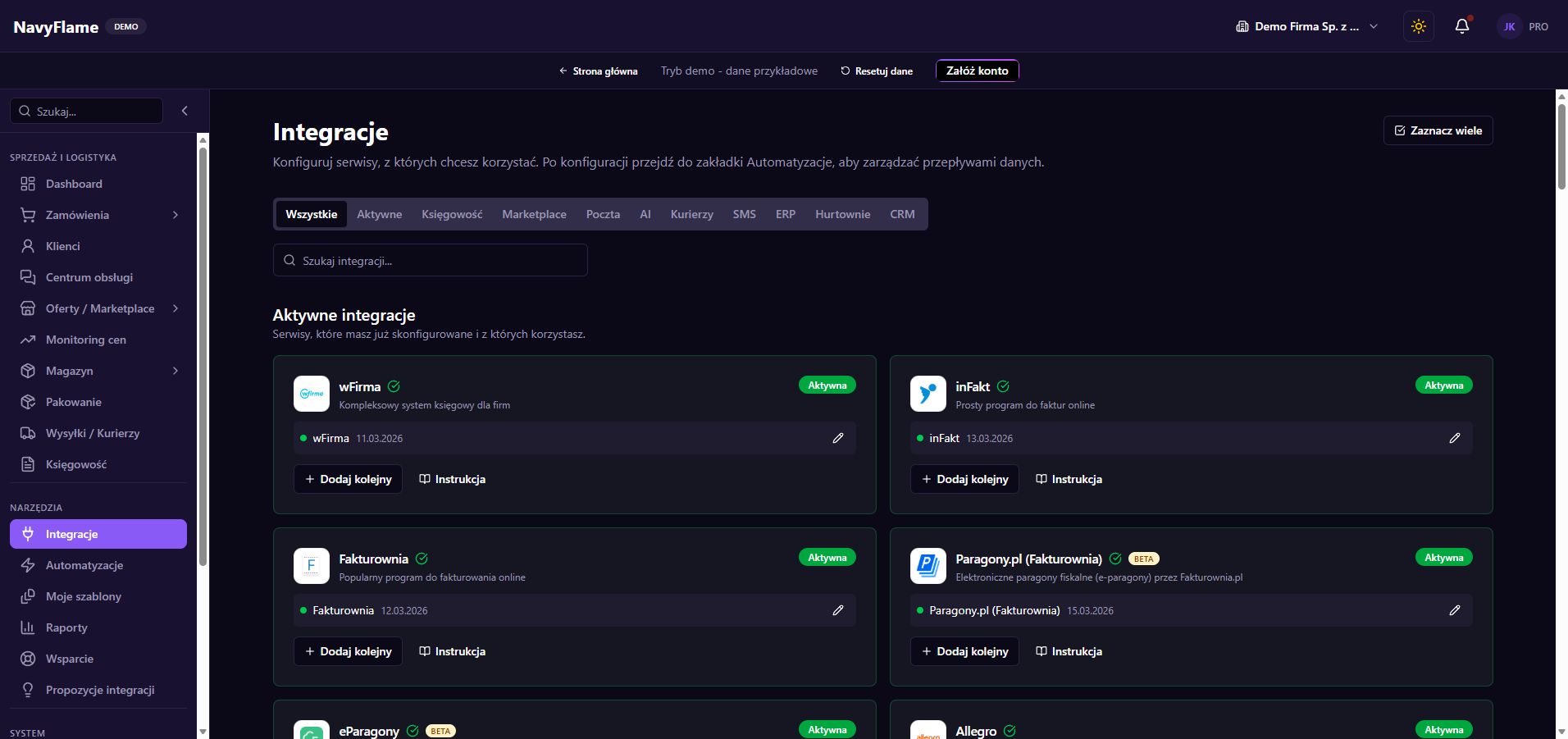Open the Demo Firma company dropdown
This screenshot has height=739, width=1568.
1307,26
